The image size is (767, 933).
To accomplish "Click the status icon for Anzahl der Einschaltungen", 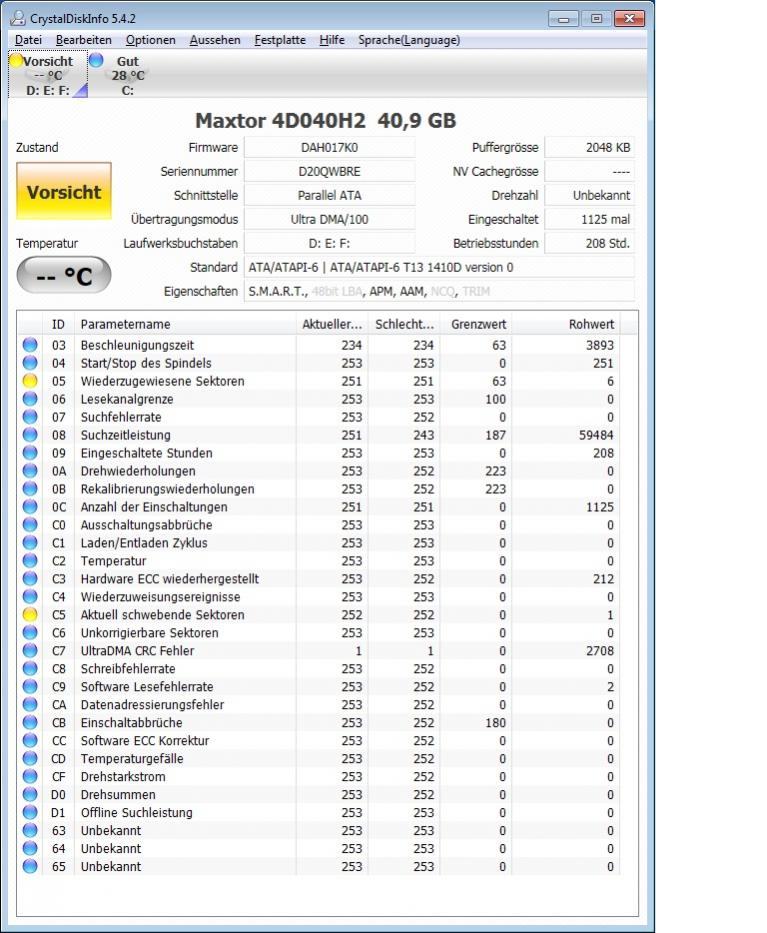I will point(30,506).
